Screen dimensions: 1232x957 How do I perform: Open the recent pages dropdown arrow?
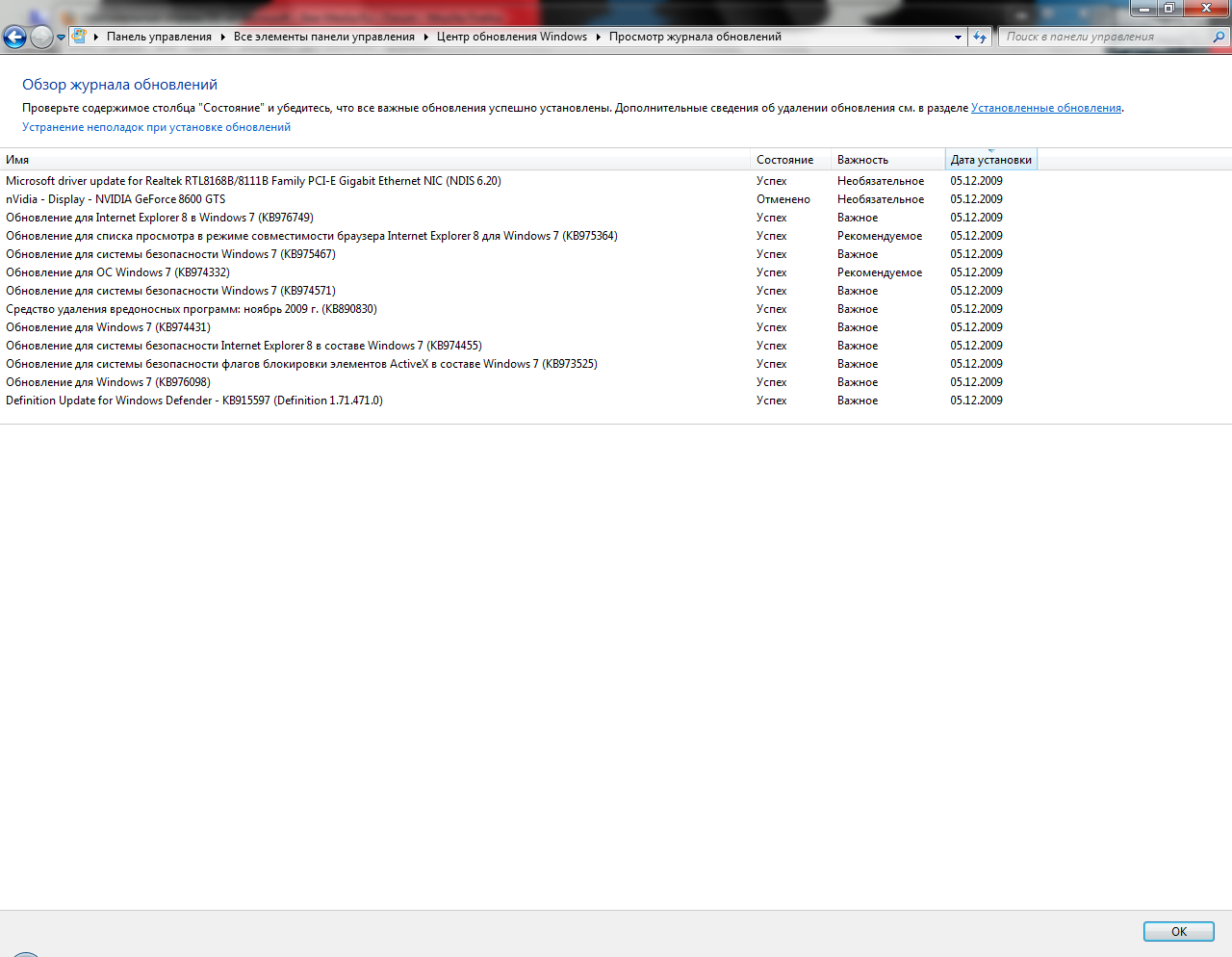61,38
